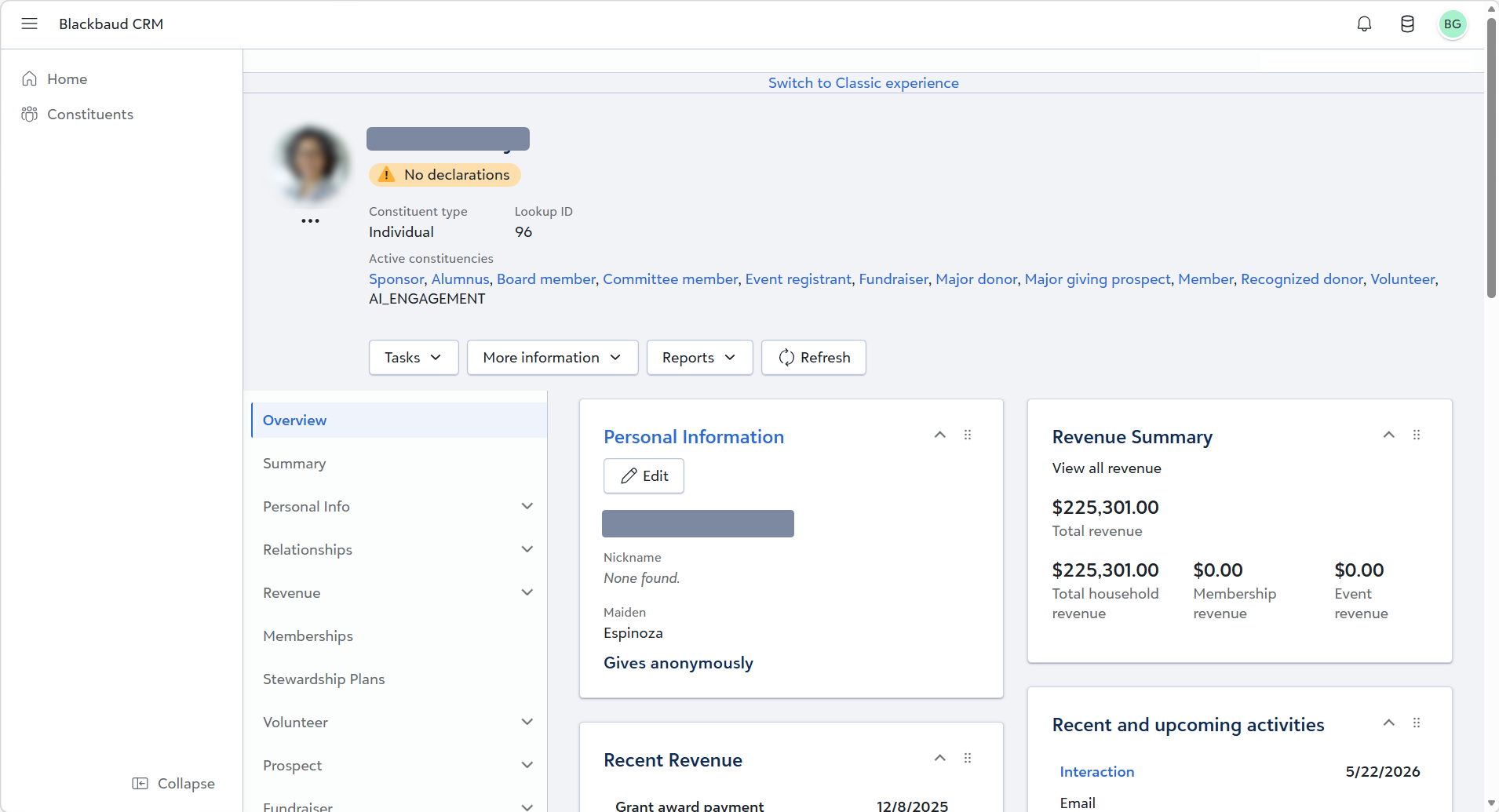Click the No declarations badge
The image size is (1499, 812).
(x=445, y=174)
